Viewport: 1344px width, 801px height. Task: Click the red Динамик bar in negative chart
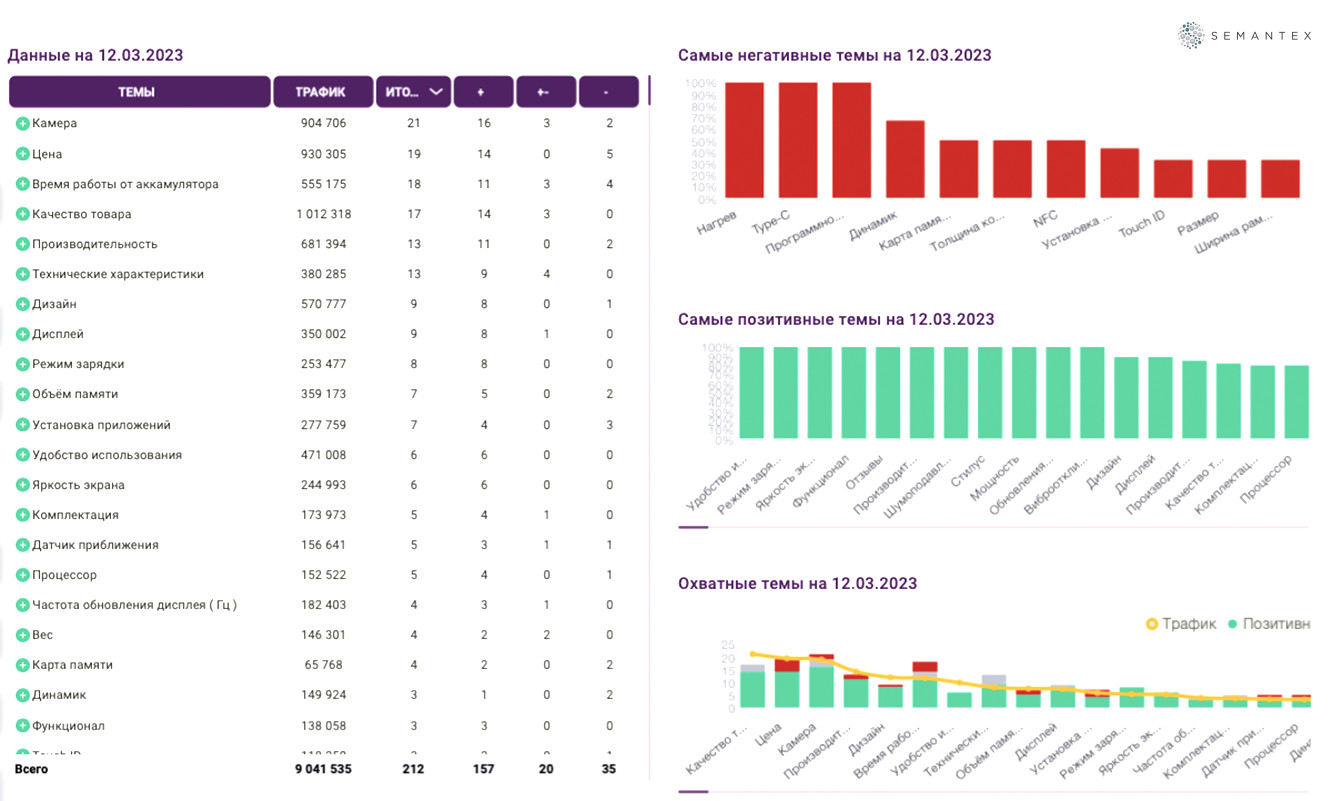click(905, 159)
